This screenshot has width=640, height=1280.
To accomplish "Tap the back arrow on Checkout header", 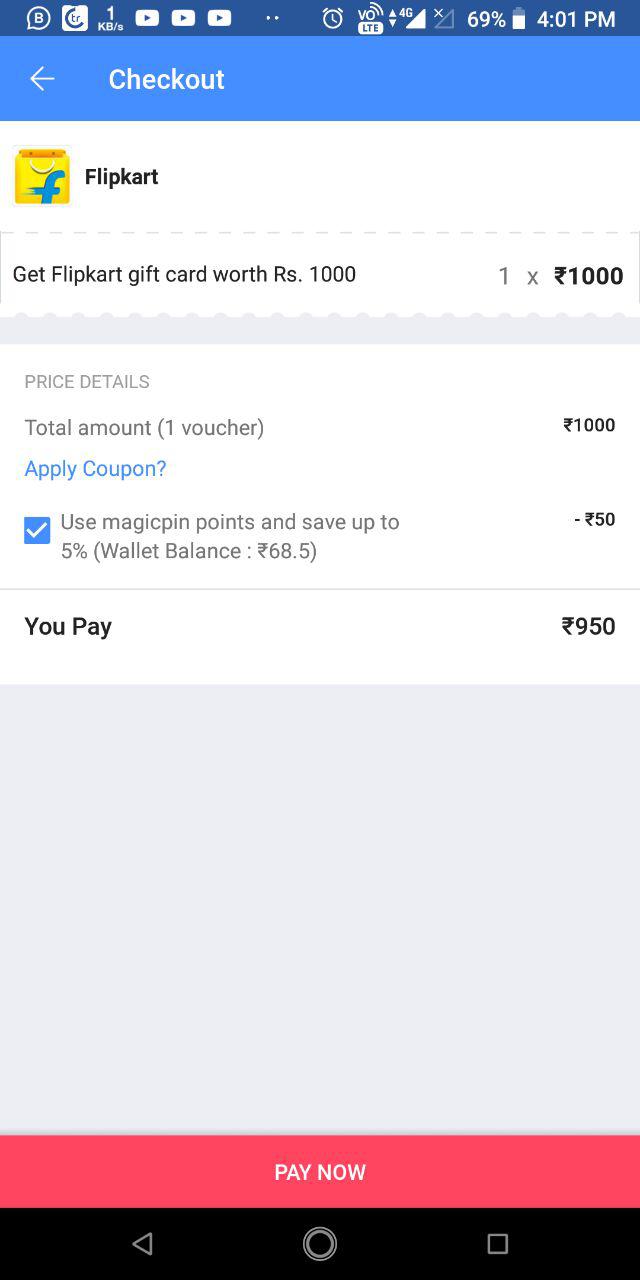I will coord(41,78).
